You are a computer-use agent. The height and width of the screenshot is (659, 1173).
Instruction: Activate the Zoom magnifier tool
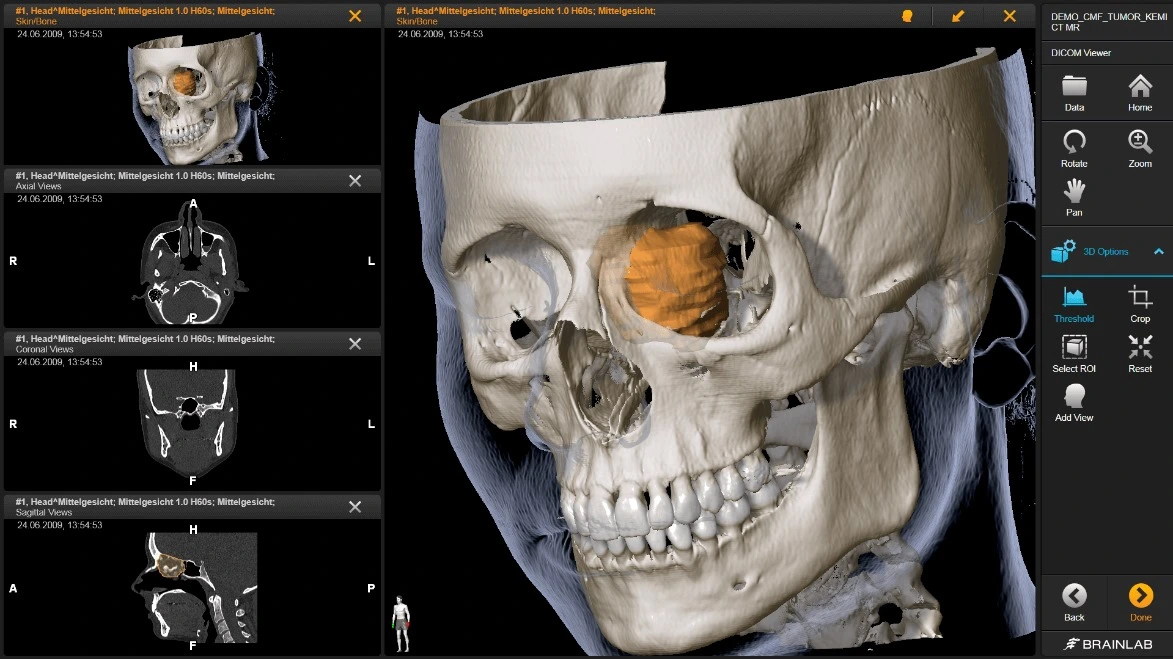pos(1140,144)
